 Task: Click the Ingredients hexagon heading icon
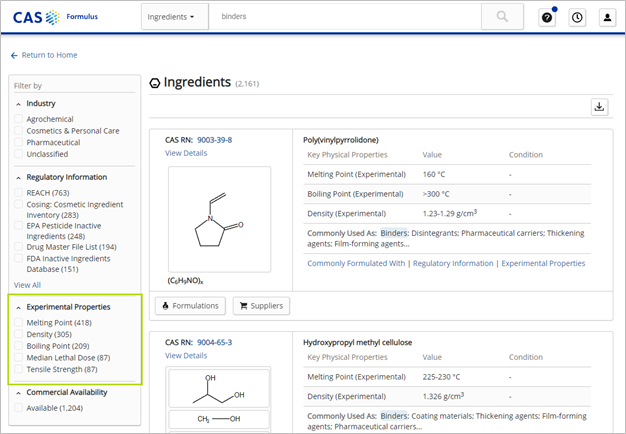155,83
